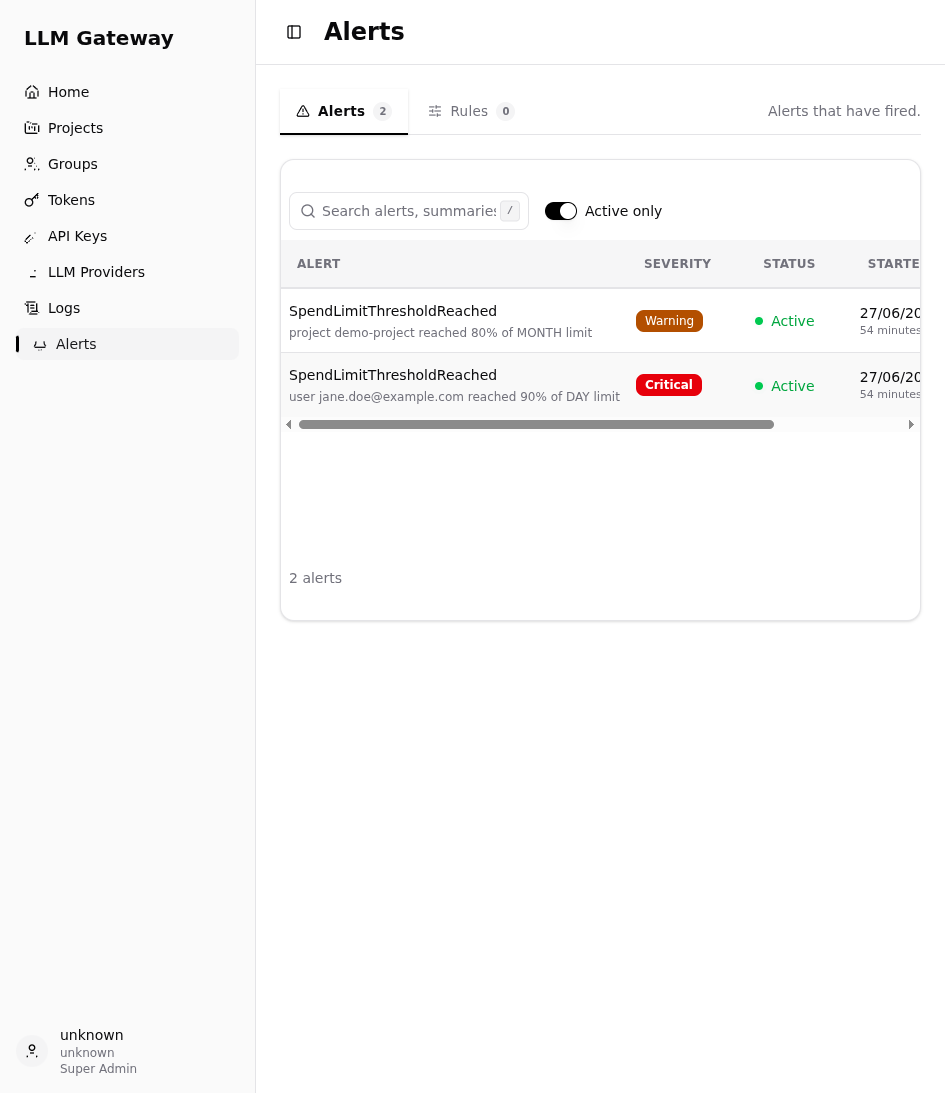This screenshot has width=945, height=1093.
Task: Click the sliders icon on Rules tab
Action: pos(435,112)
